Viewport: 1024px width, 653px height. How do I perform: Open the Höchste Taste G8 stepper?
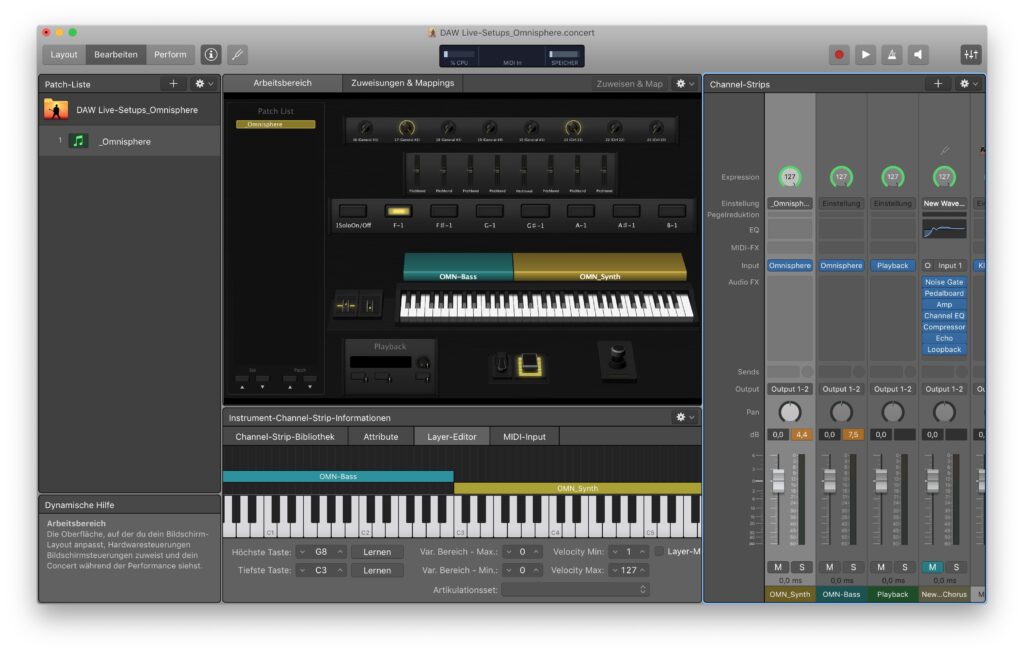coord(321,552)
